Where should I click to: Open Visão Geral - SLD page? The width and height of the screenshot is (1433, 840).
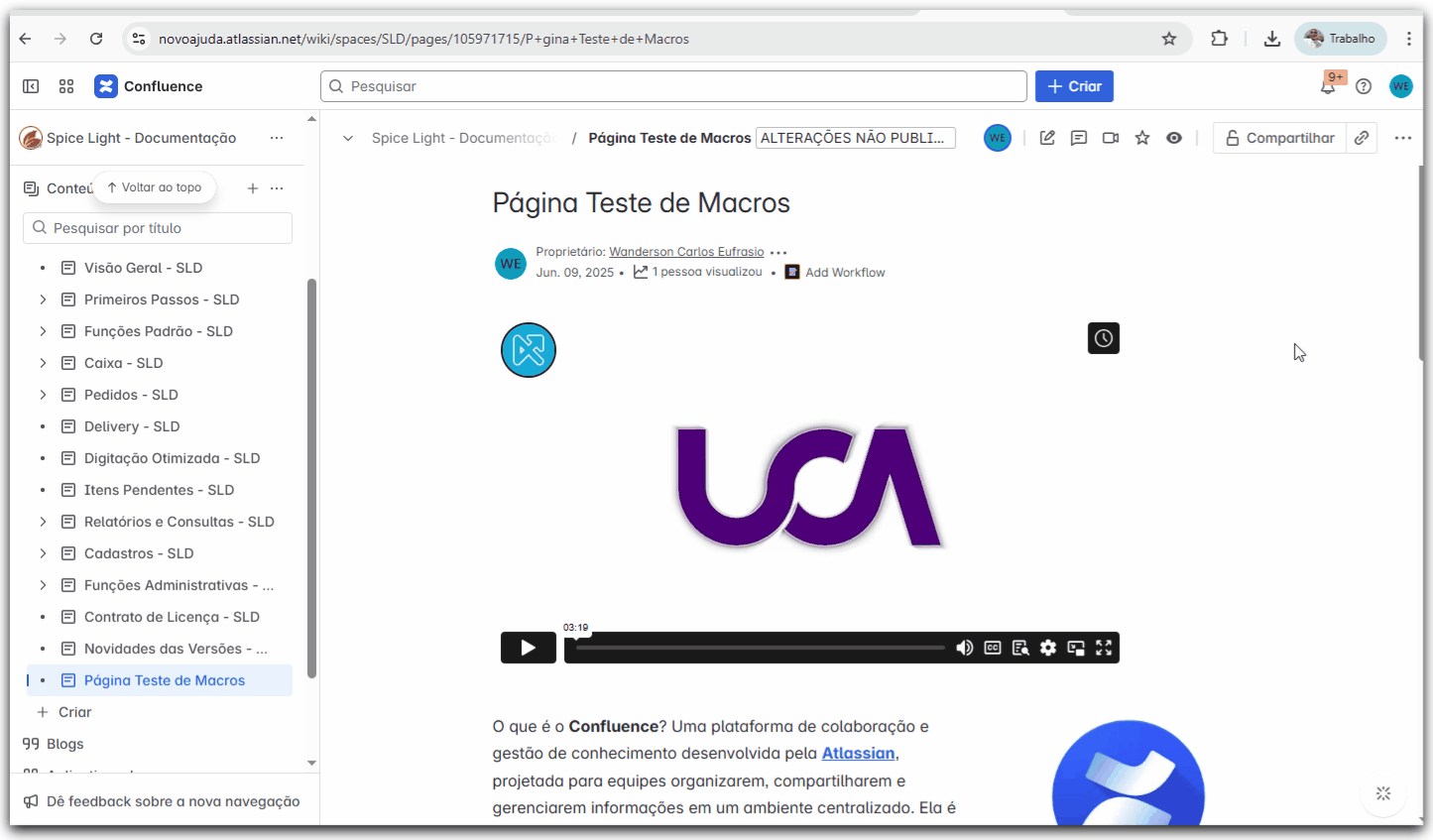tap(143, 268)
